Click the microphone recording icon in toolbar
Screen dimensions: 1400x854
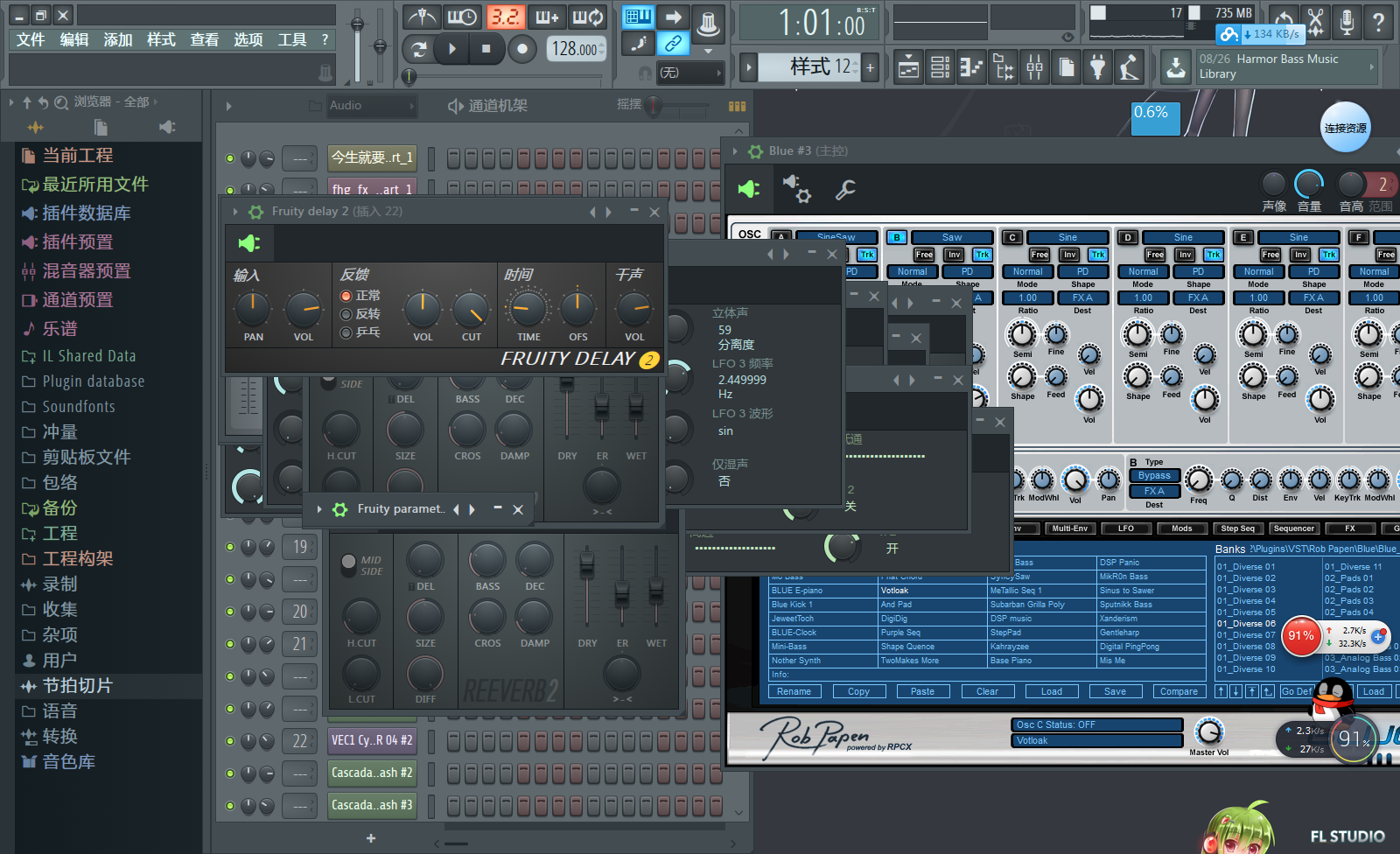pos(1347,22)
